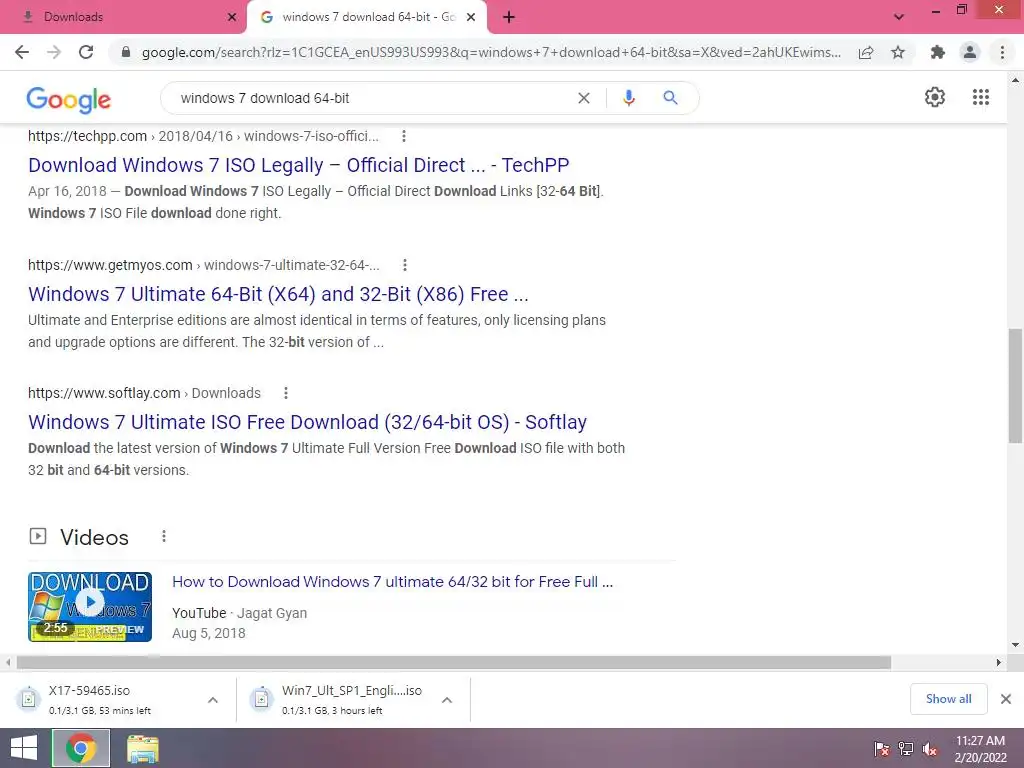Go back to the previous page
This screenshot has height=768, width=1024.
click(22, 52)
